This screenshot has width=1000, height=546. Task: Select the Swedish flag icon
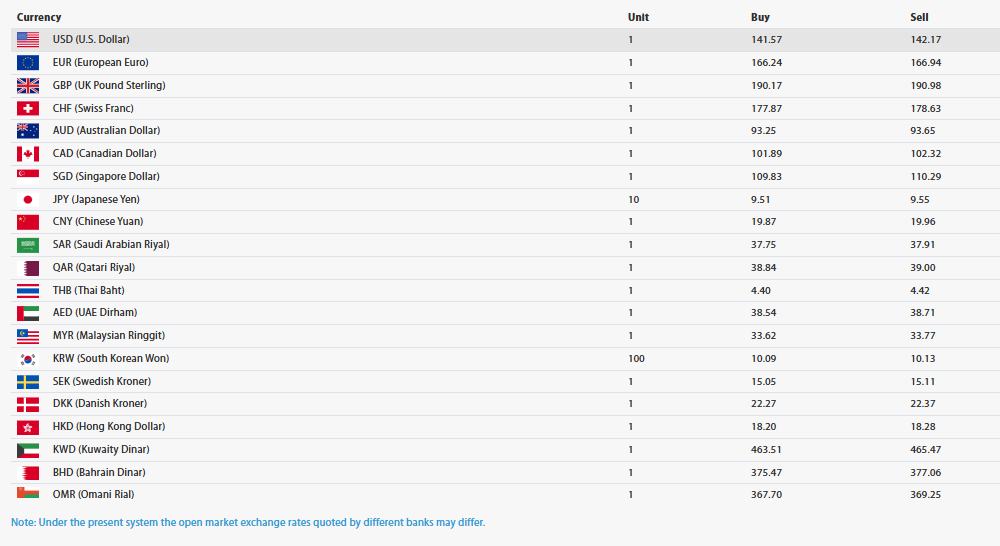(28, 382)
